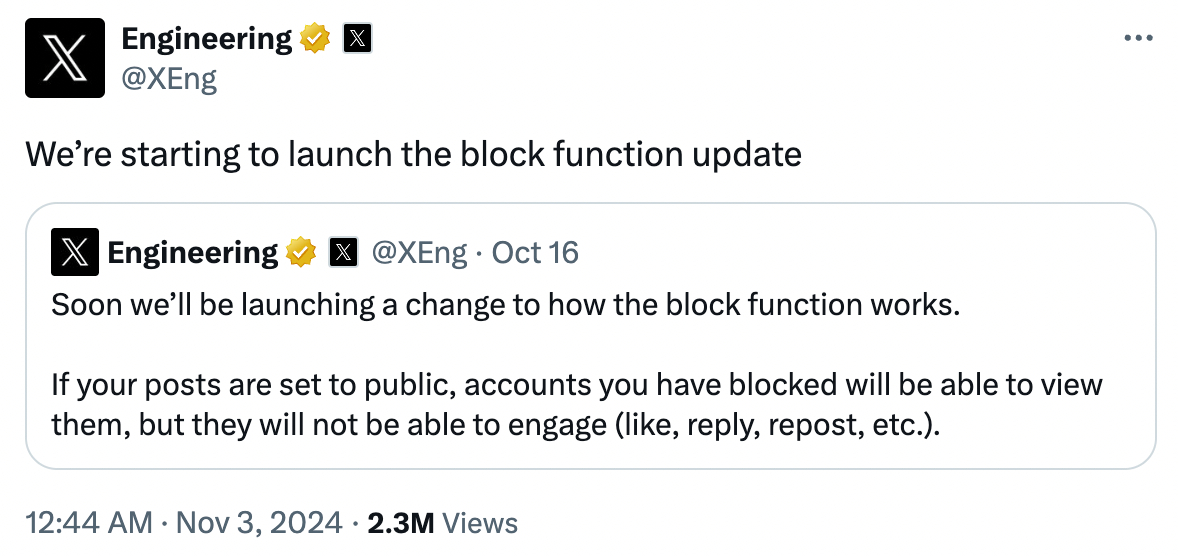Image resolution: width=1178 pixels, height=556 pixels.
Task: Click the Oct 16 date on quoted post
Action: point(535,253)
